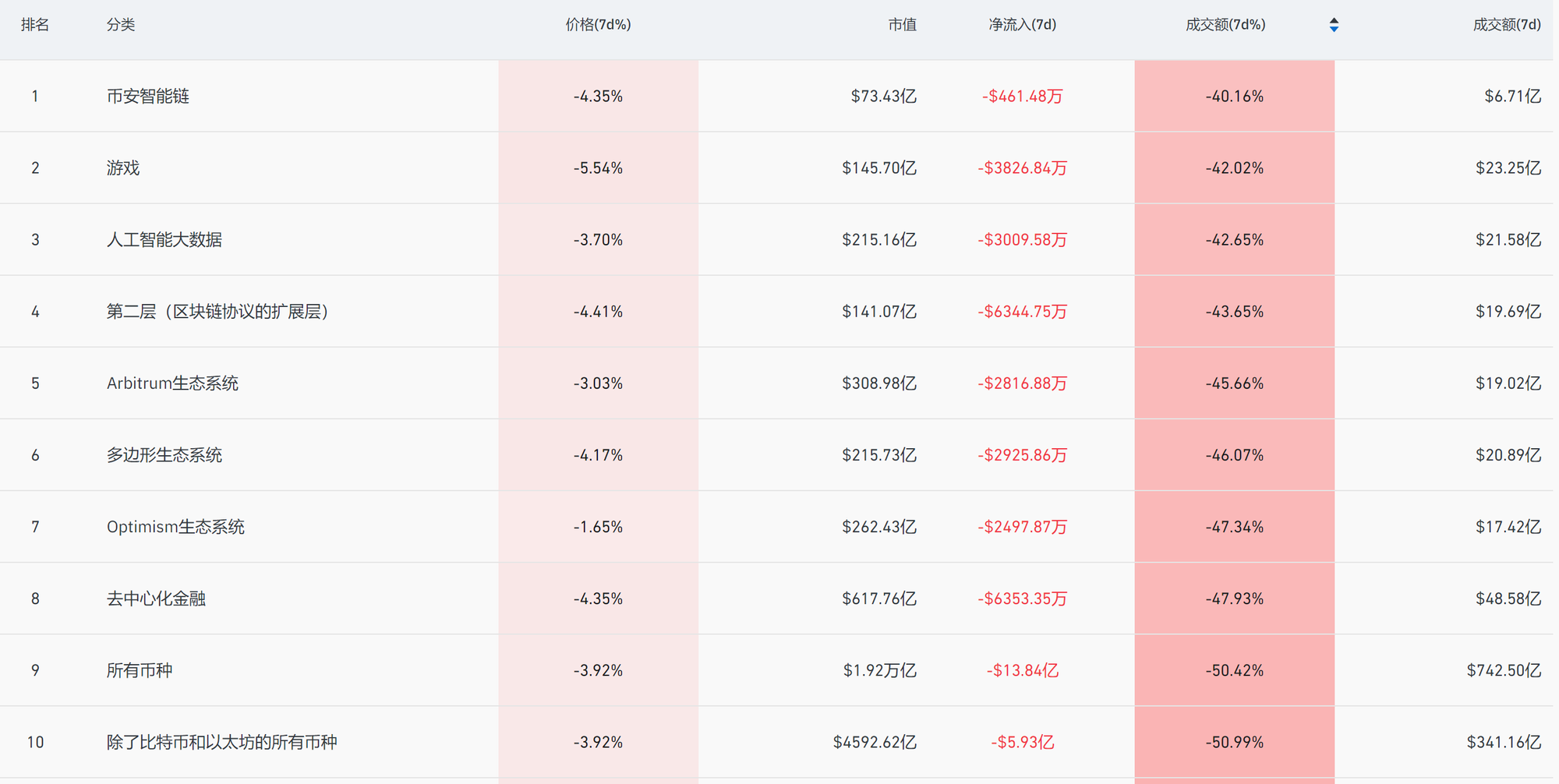1559x784 pixels.
Task: Select trading volume $742.50亿
Action: (x=1504, y=670)
